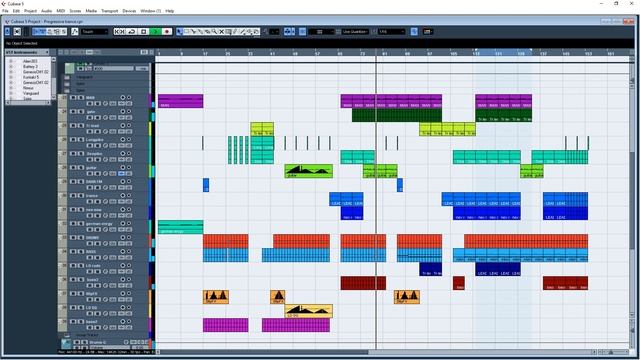
Task: Select the Mute X tool
Action: coord(221,31)
